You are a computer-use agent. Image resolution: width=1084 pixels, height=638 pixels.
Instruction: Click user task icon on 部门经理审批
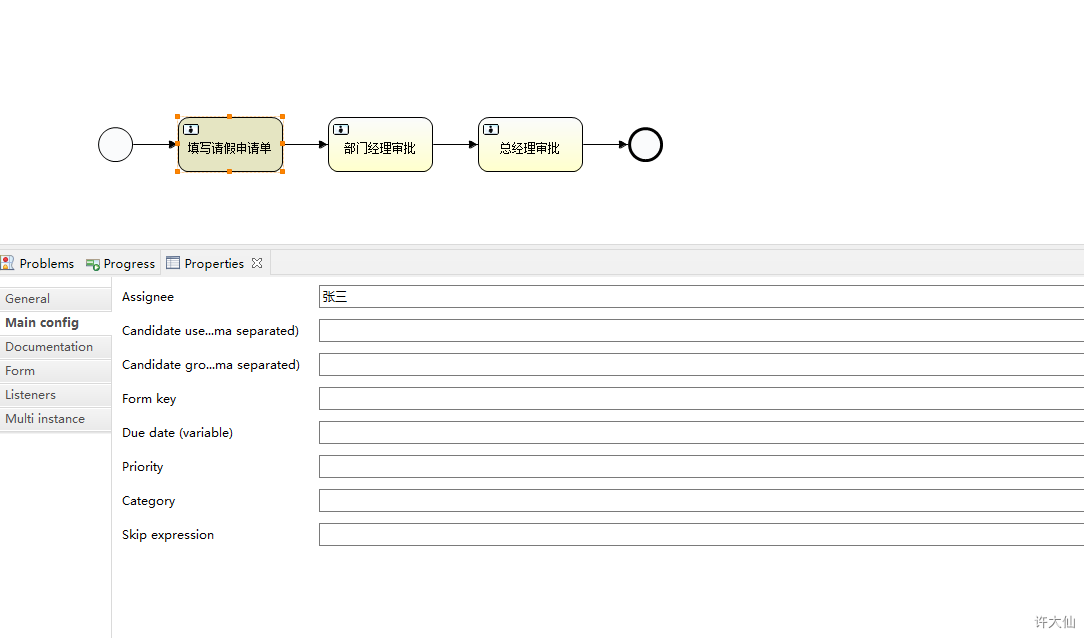click(341, 129)
